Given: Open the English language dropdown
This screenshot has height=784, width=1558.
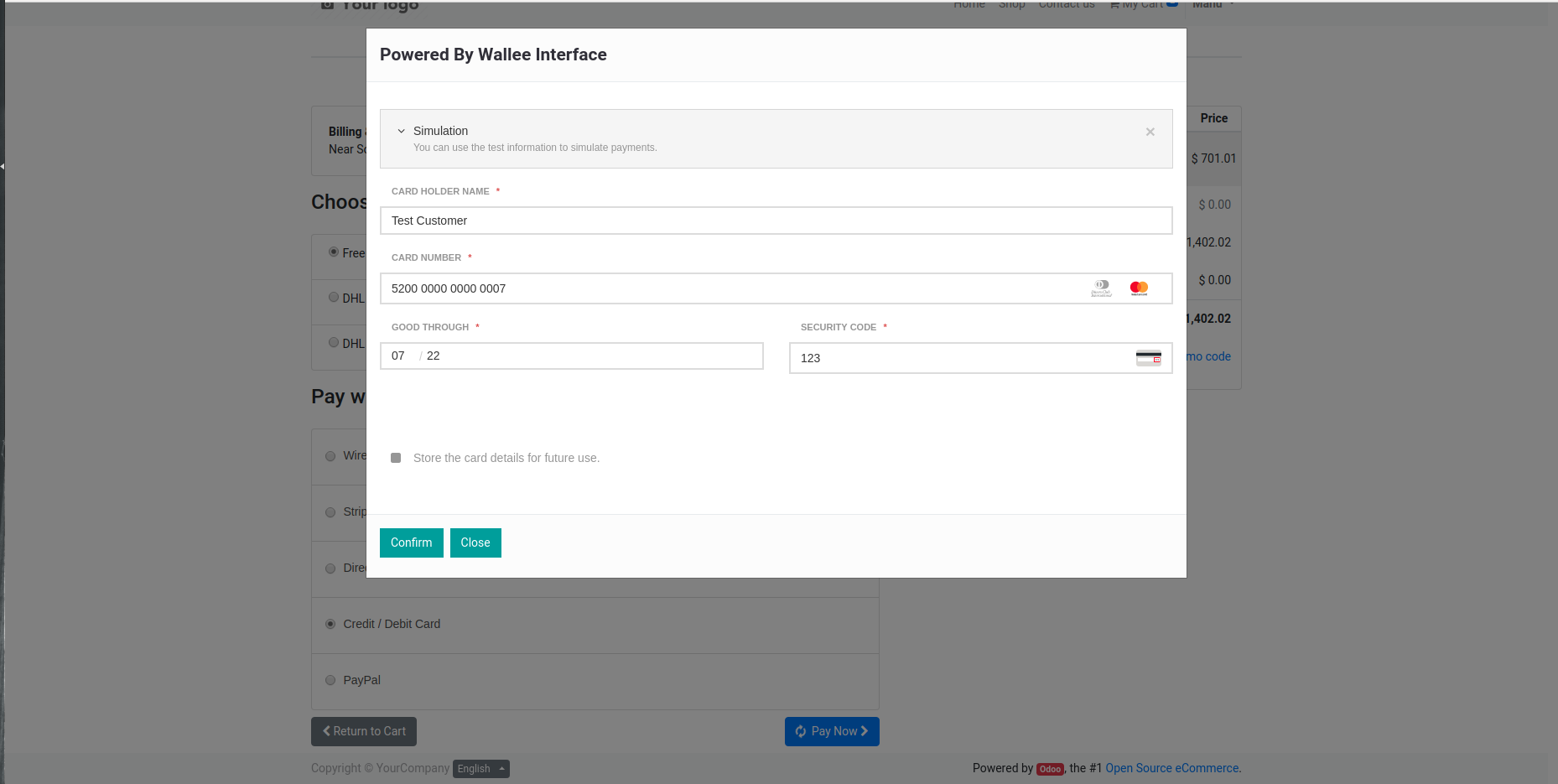Looking at the screenshot, I should pyautogui.click(x=480, y=769).
